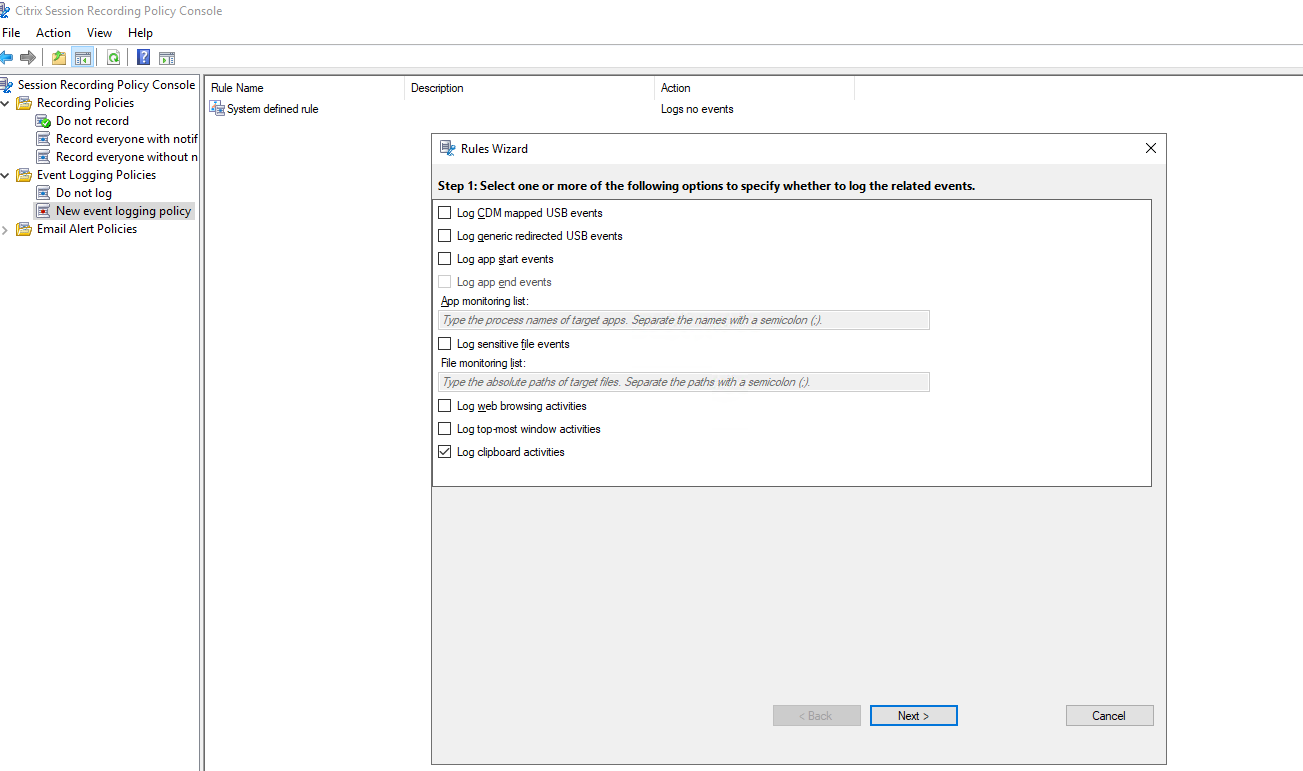Click the Up One Level folder icon
The image size is (1303, 771).
(59, 57)
